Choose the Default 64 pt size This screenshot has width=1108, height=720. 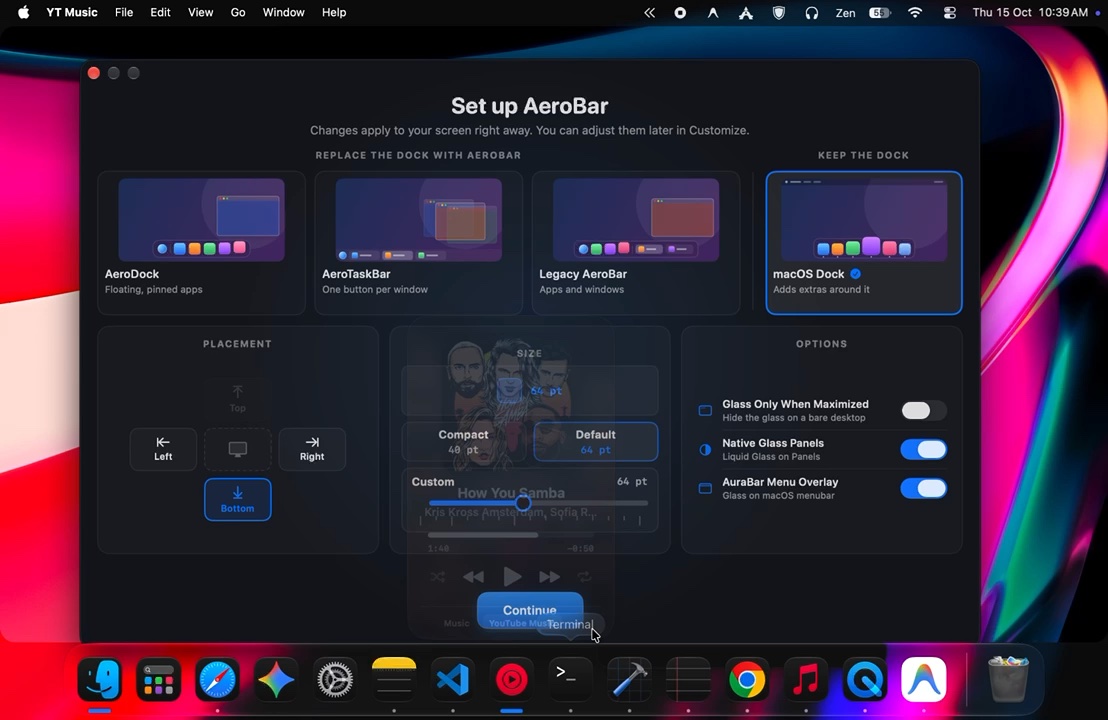(x=595, y=442)
